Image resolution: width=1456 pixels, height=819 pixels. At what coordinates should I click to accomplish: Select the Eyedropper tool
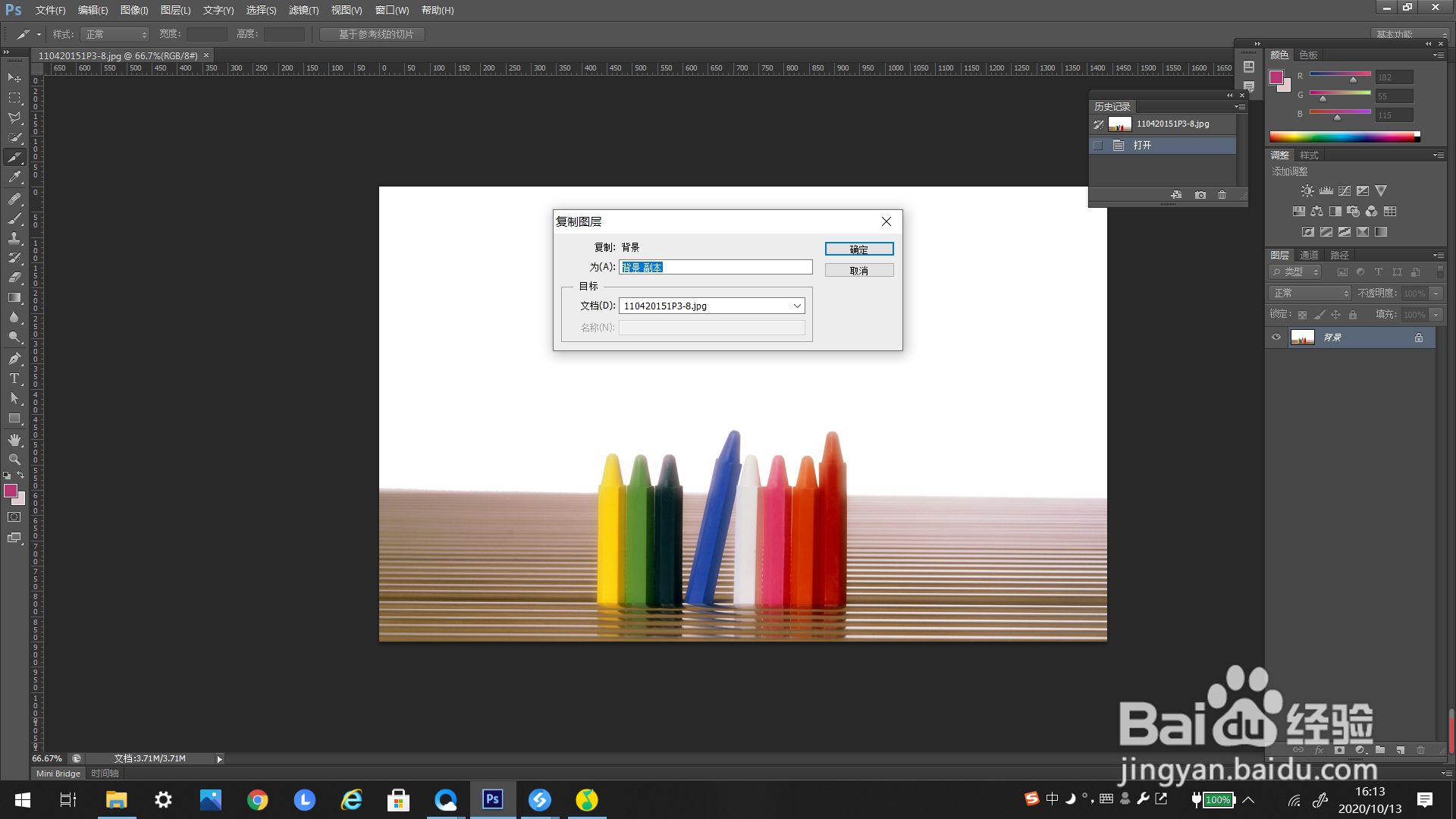point(14,177)
